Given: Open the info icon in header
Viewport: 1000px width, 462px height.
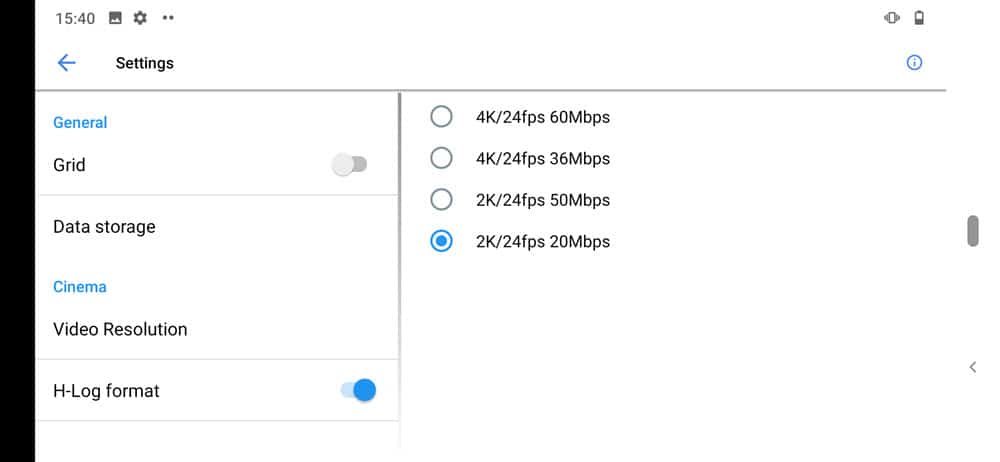Looking at the screenshot, I should coord(914,62).
